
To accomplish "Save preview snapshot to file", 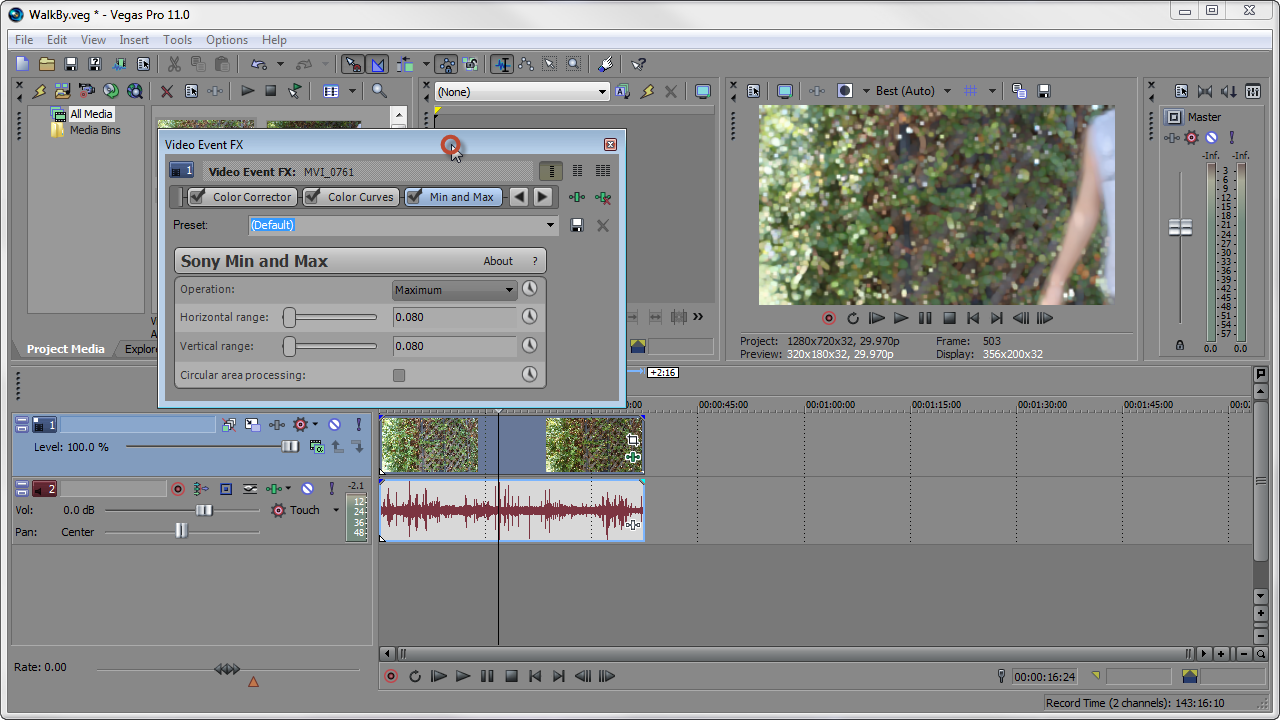I will click(x=1044, y=91).
